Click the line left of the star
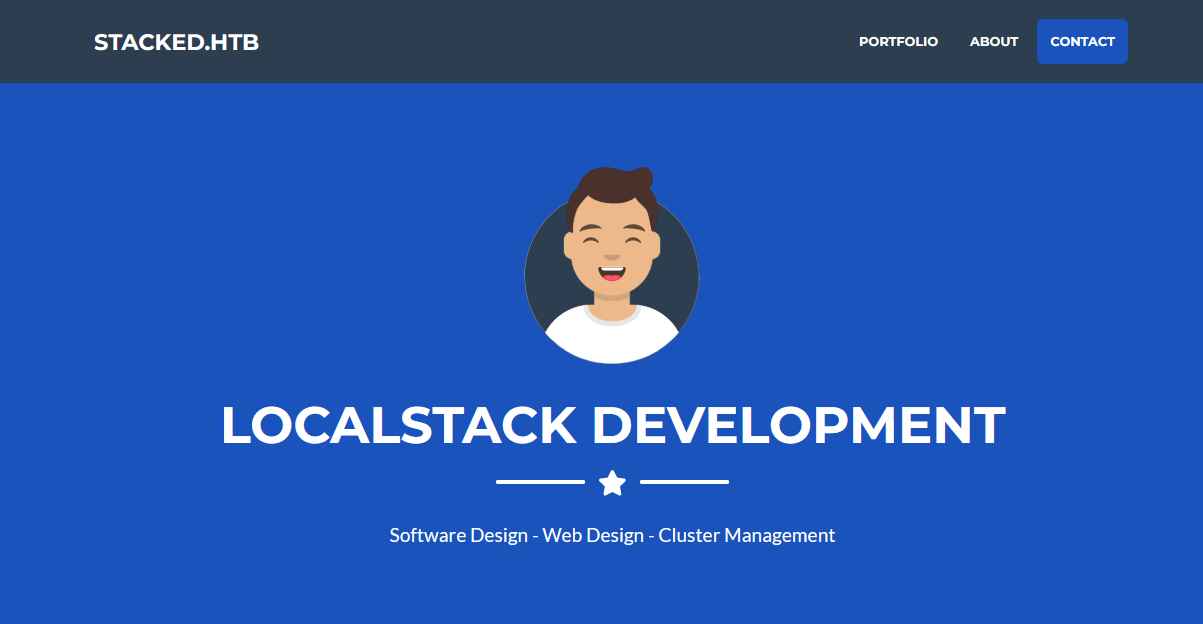 tap(540, 482)
